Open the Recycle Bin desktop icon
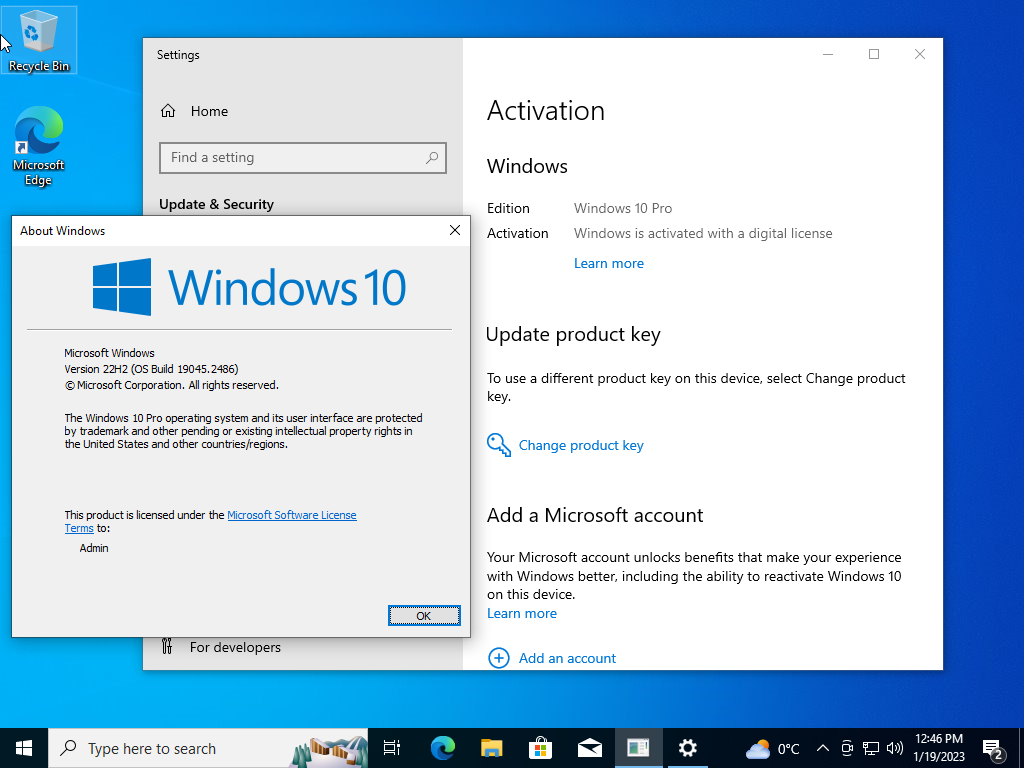The width and height of the screenshot is (1024, 768). pyautogui.click(x=39, y=40)
